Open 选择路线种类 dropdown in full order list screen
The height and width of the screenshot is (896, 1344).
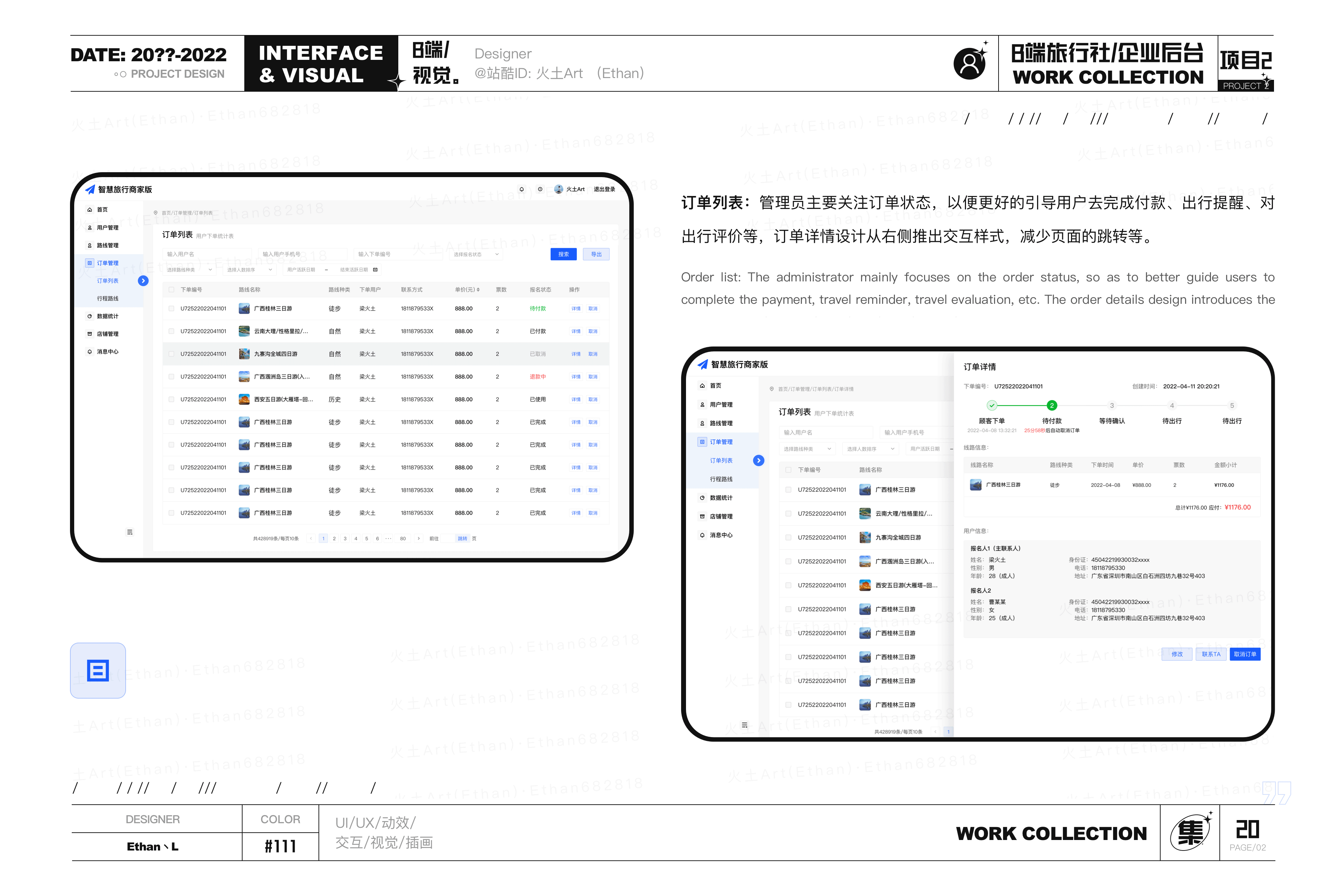pyautogui.click(x=189, y=270)
